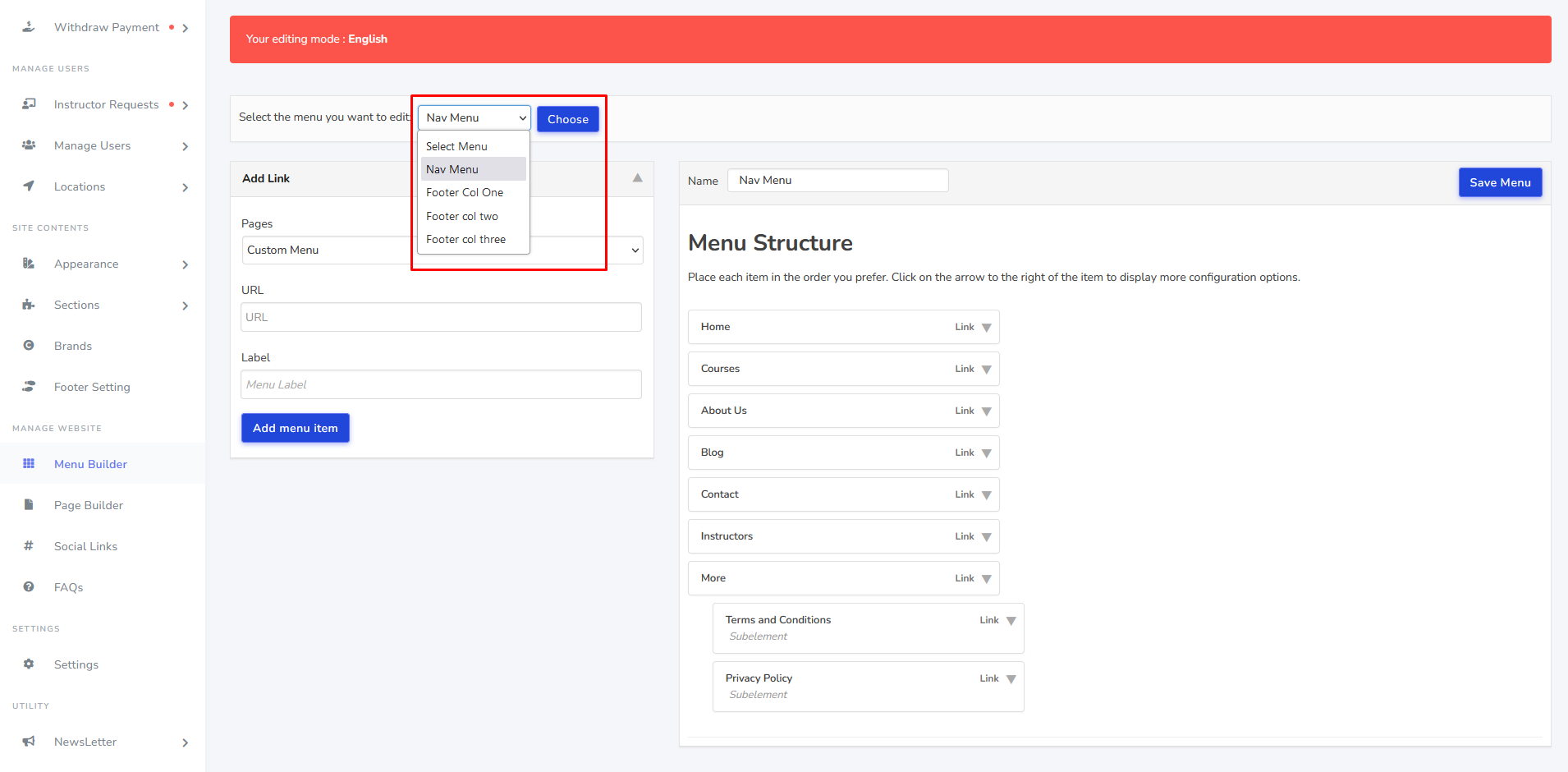This screenshot has height=772, width=1568.
Task: Expand the Contact menu item arrow
Action: pos(987,495)
